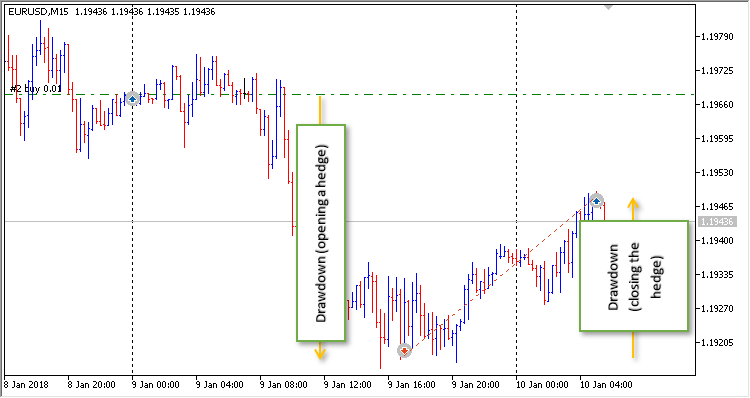The height and width of the screenshot is (398, 750).
Task: Click the '9 Jan 12:00' time axis label
Action: (348, 385)
